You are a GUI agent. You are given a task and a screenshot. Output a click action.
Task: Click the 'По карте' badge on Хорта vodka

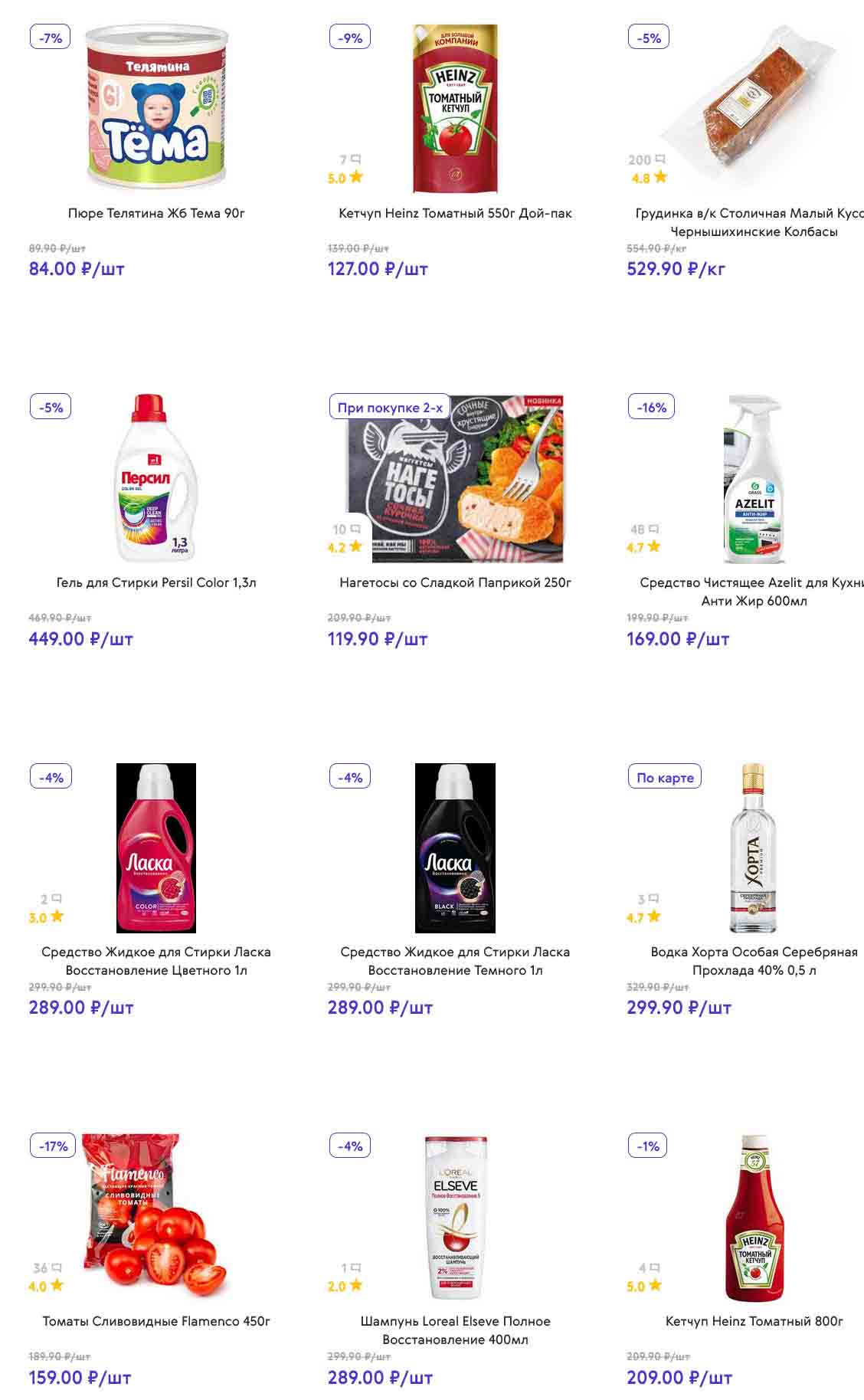pyautogui.click(x=665, y=777)
